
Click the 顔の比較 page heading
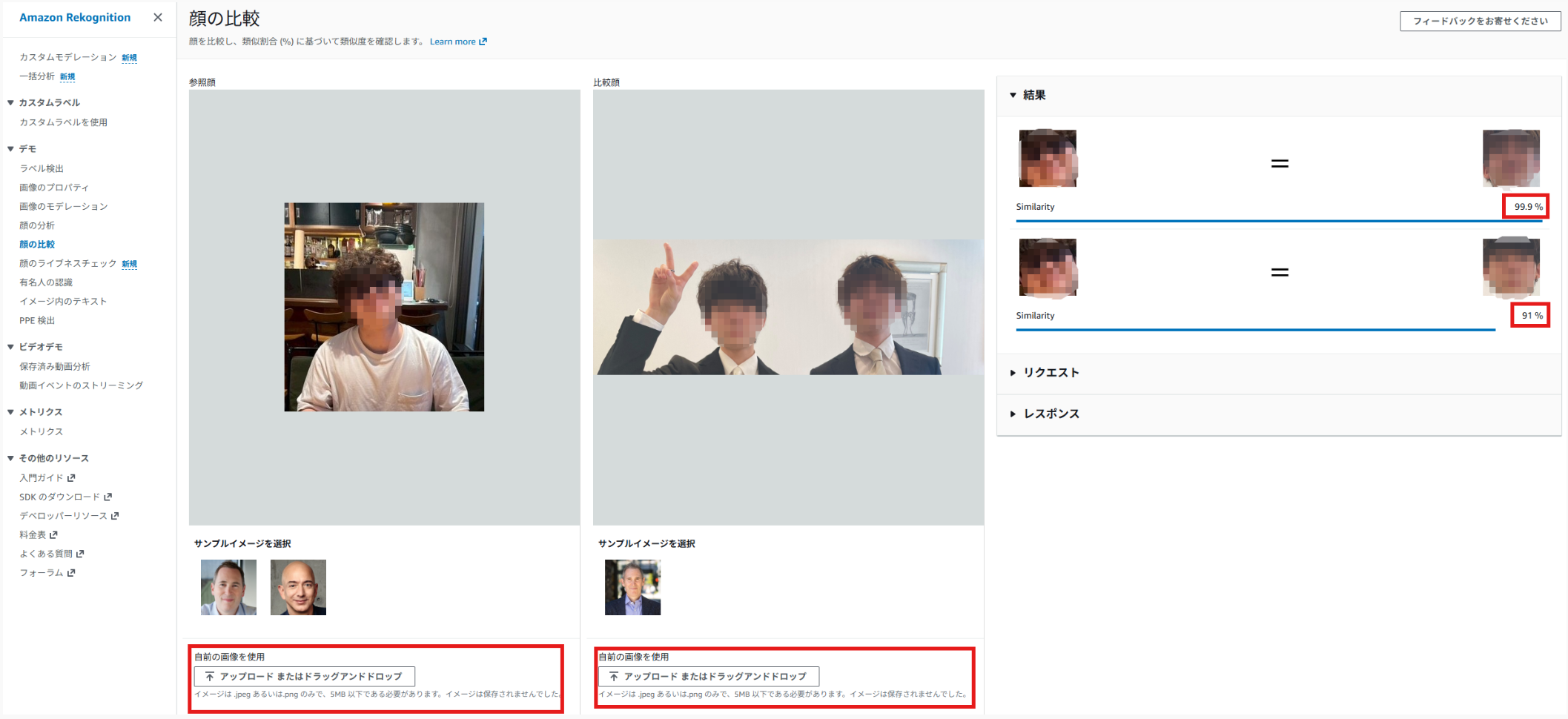[224, 19]
